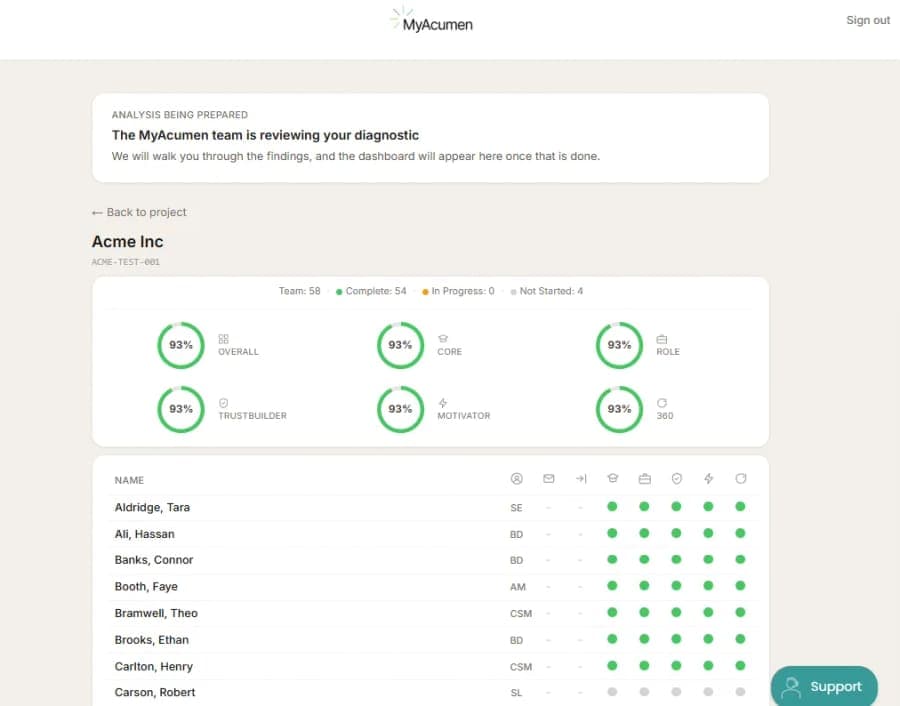Click the lightning column header icon
Viewport: 900px width, 706px height.
[x=708, y=479]
